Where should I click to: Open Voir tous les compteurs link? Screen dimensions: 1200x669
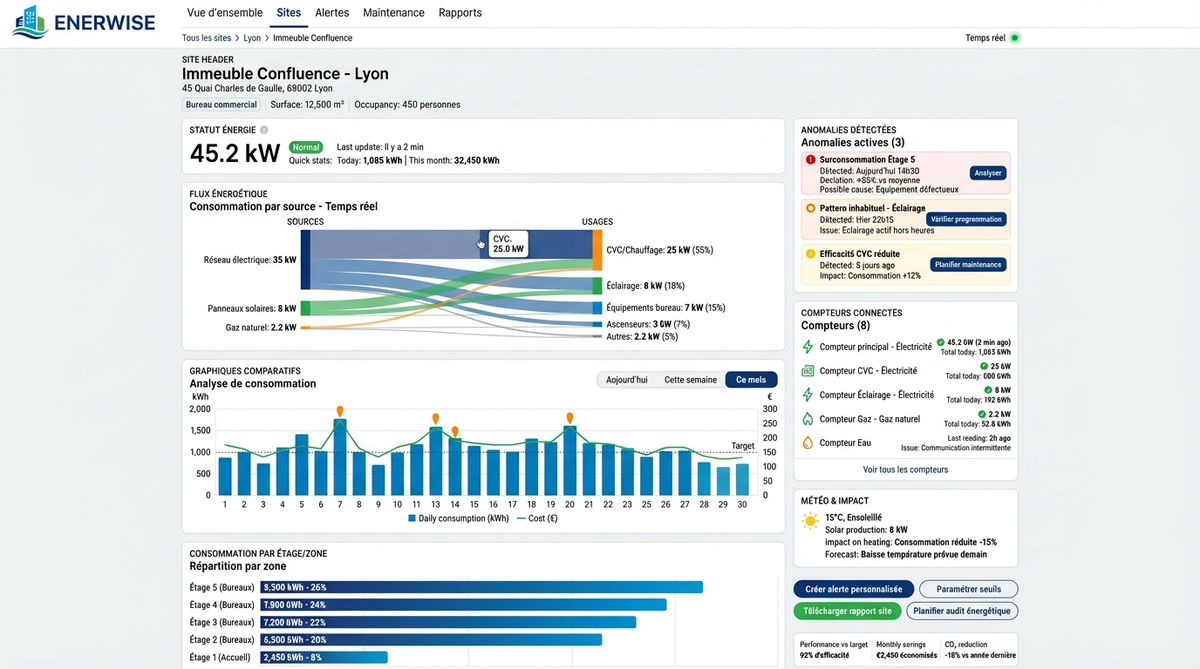(x=905, y=469)
